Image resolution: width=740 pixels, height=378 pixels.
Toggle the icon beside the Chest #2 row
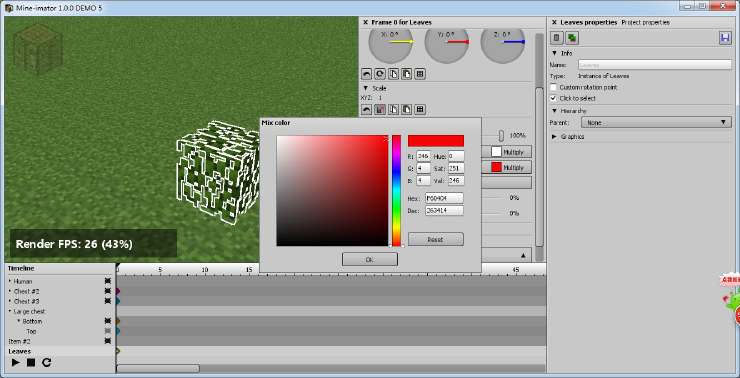108,291
